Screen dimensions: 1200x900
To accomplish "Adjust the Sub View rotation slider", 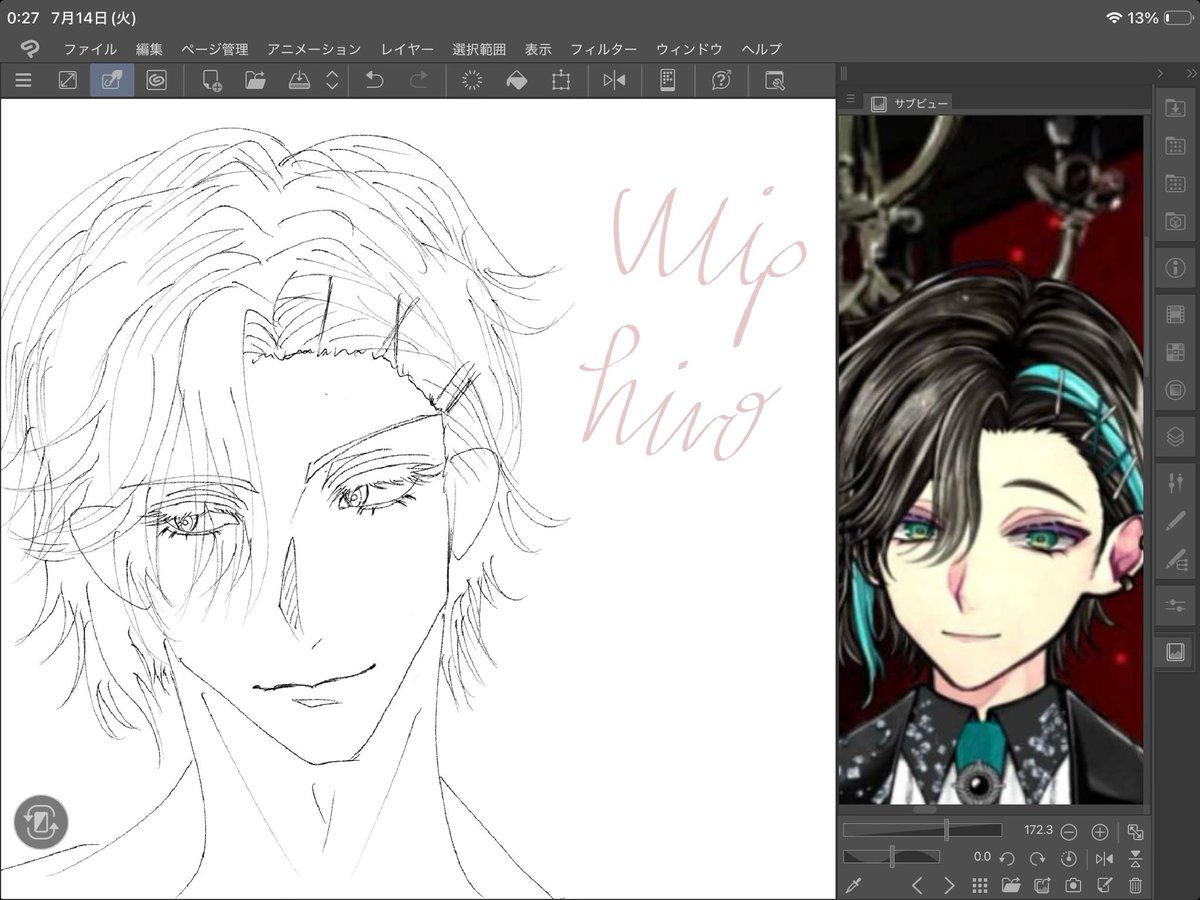I will [891, 857].
